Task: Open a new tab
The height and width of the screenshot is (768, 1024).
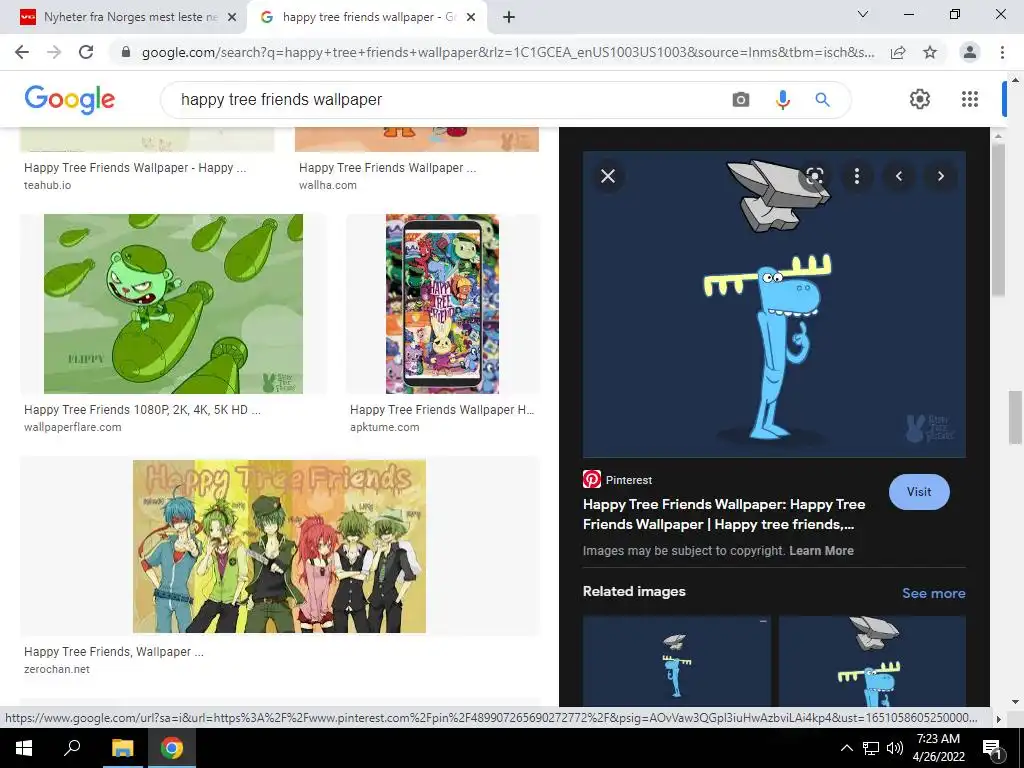Action: click(509, 17)
